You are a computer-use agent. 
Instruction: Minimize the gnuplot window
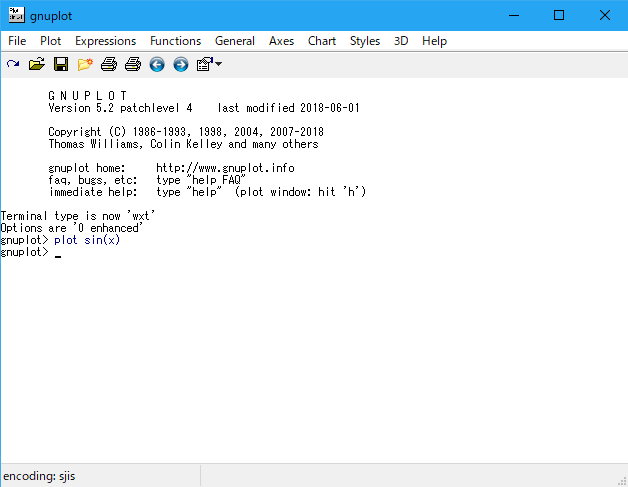[514, 16]
